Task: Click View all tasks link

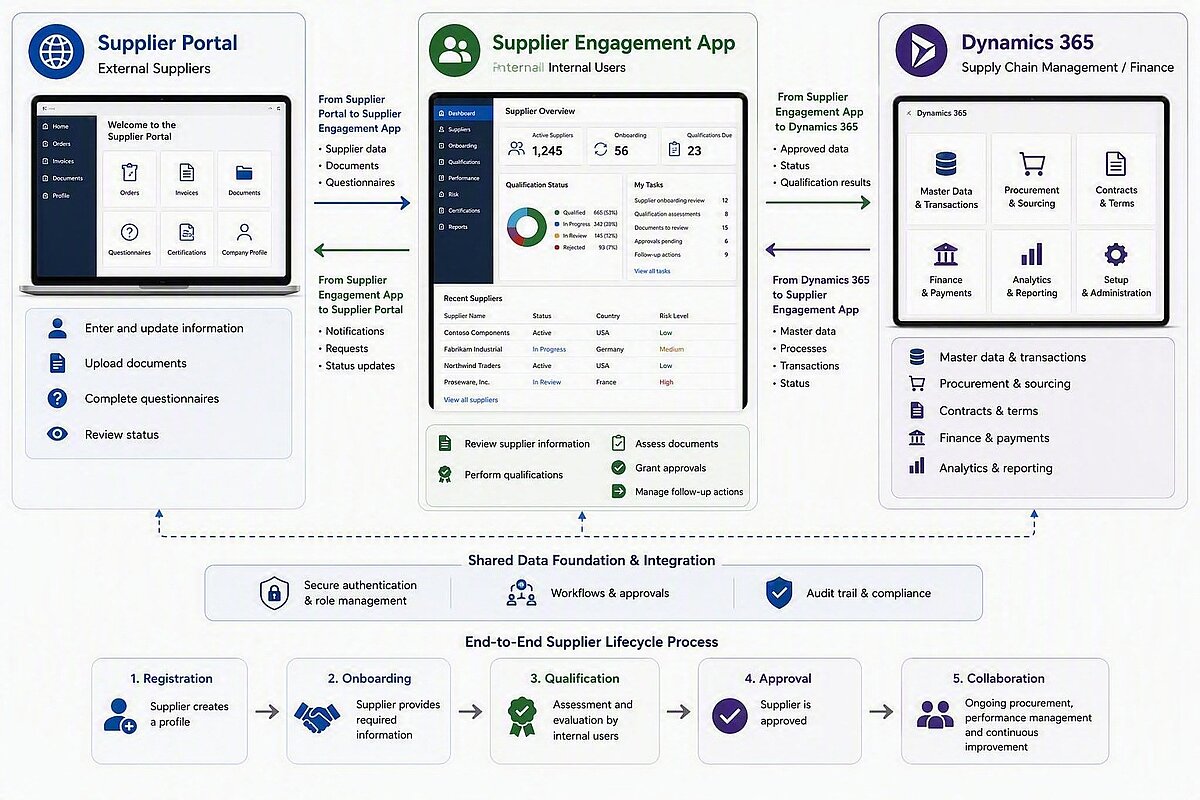Action: pos(652,271)
